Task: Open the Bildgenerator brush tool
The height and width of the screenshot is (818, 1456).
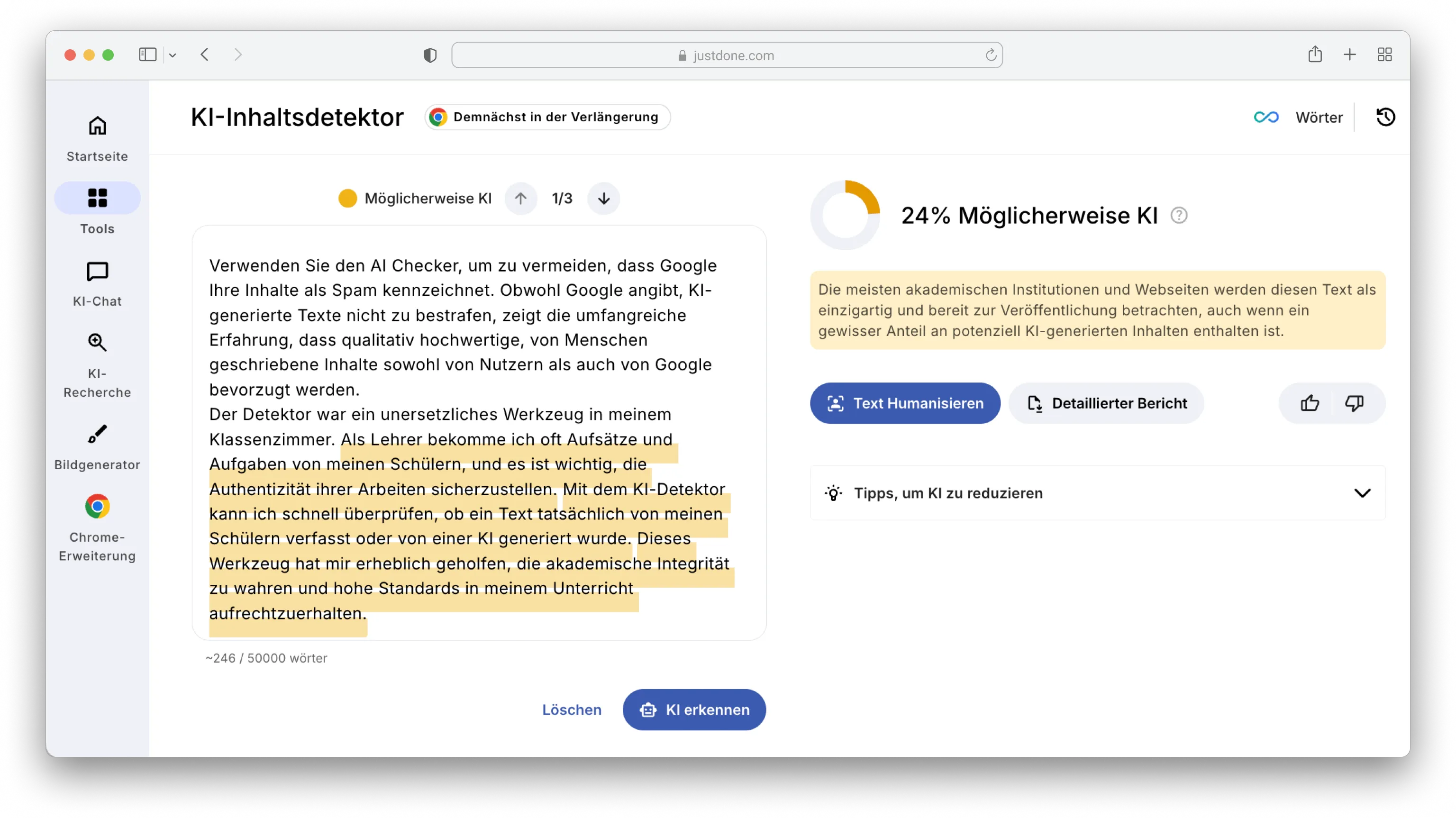Action: (97, 446)
